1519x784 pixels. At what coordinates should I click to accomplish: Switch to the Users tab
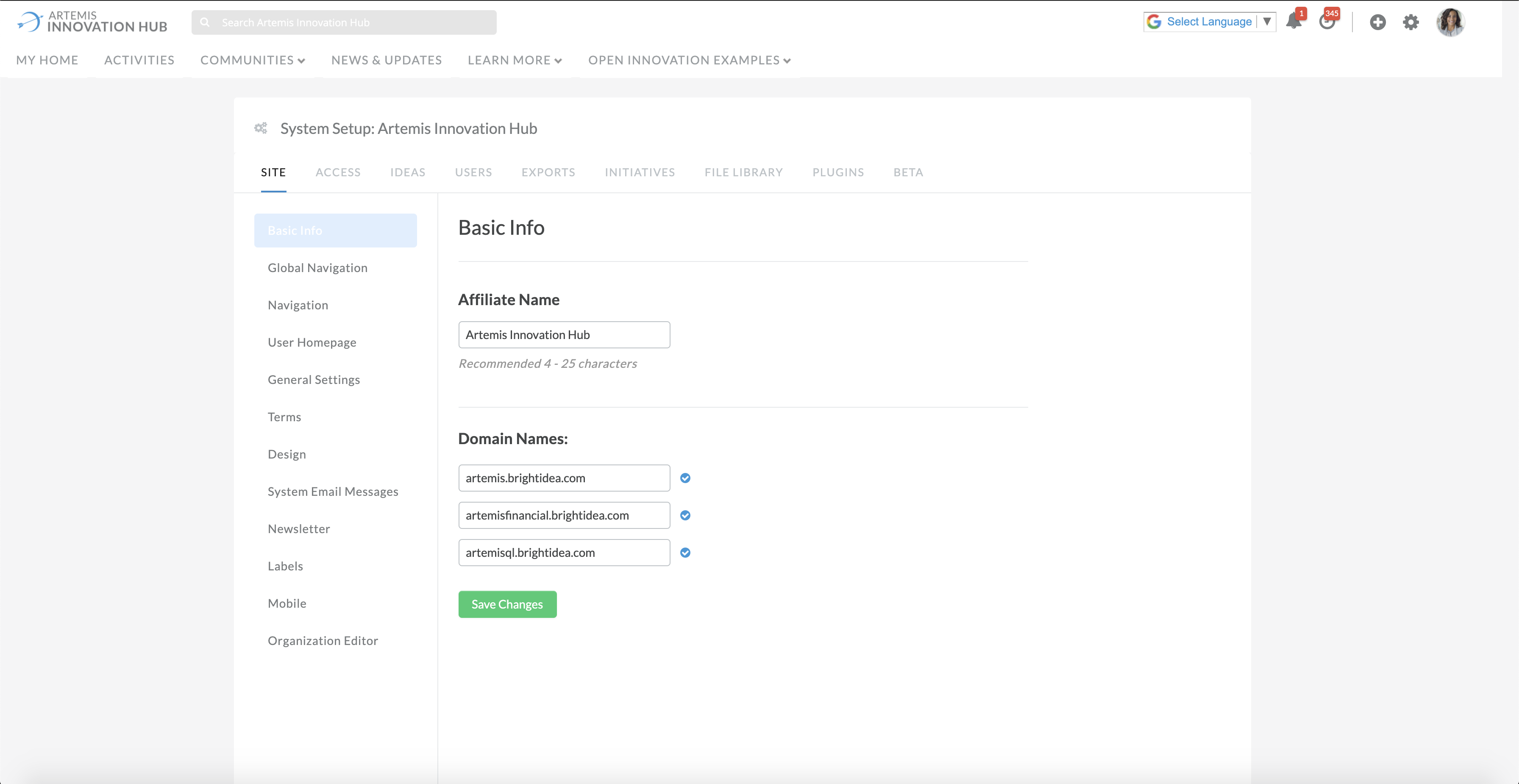click(x=473, y=172)
